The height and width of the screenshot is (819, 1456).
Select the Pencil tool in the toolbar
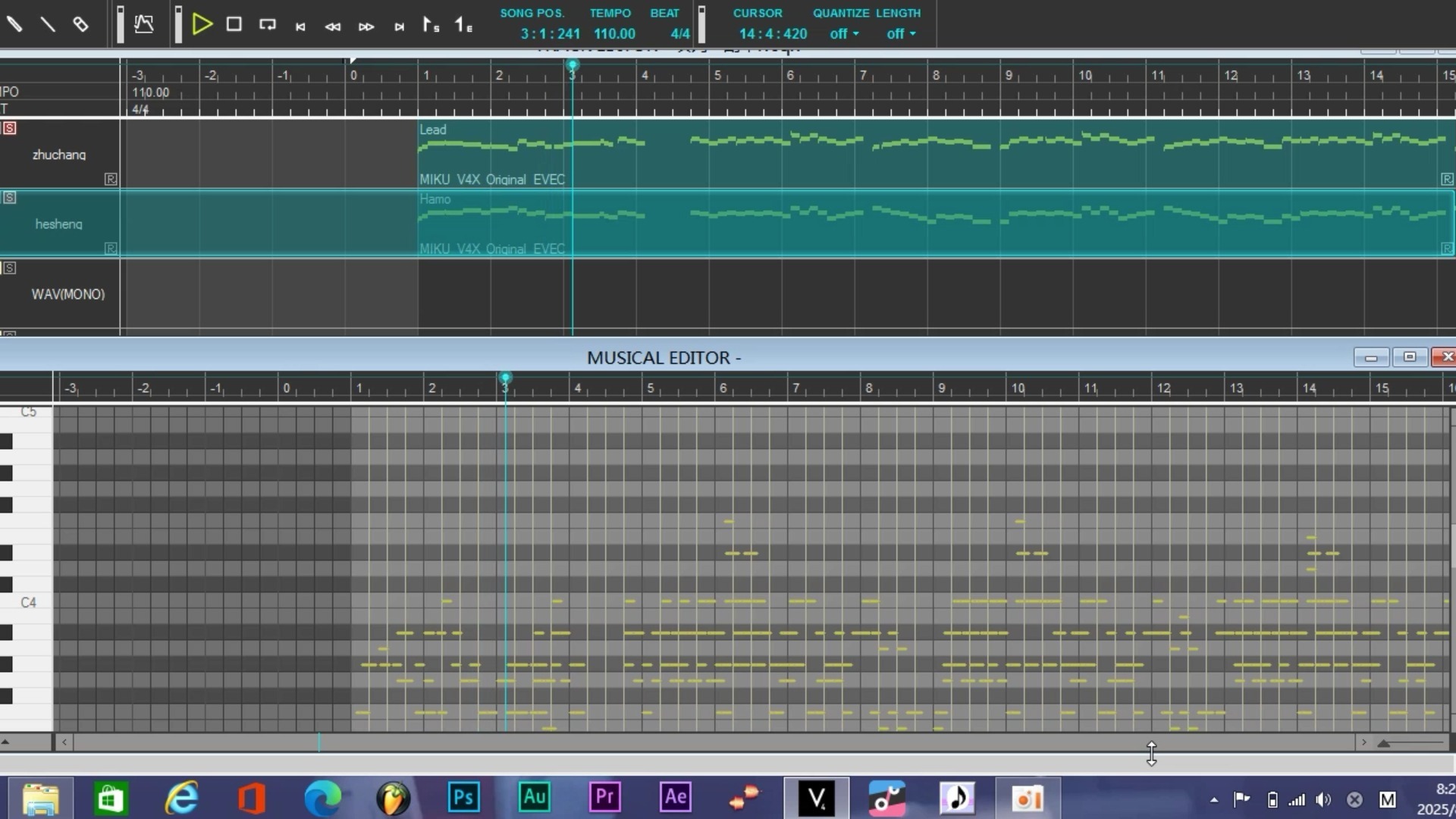14,24
